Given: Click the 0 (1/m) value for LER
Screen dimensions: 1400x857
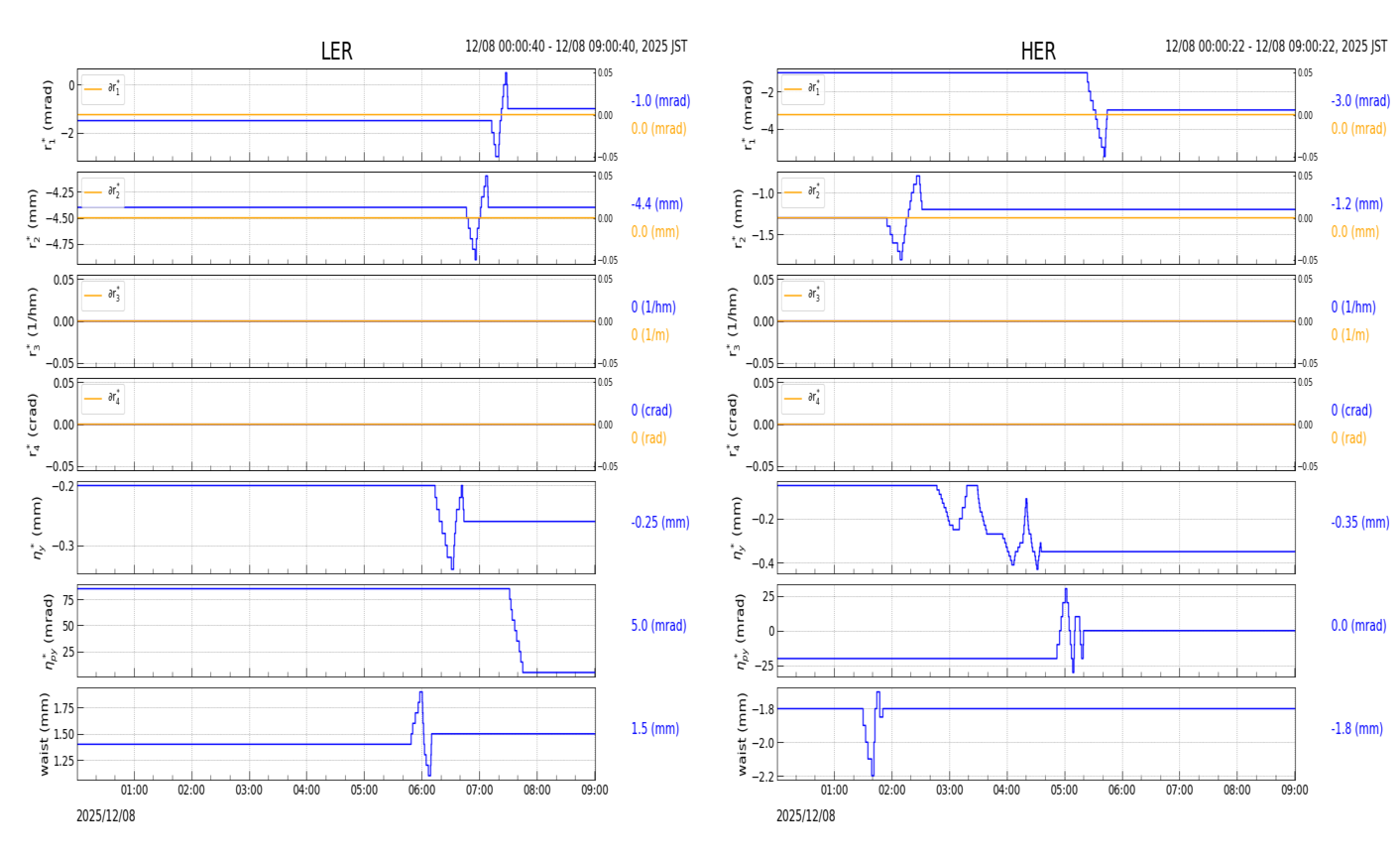Looking at the screenshot, I should point(650,335).
